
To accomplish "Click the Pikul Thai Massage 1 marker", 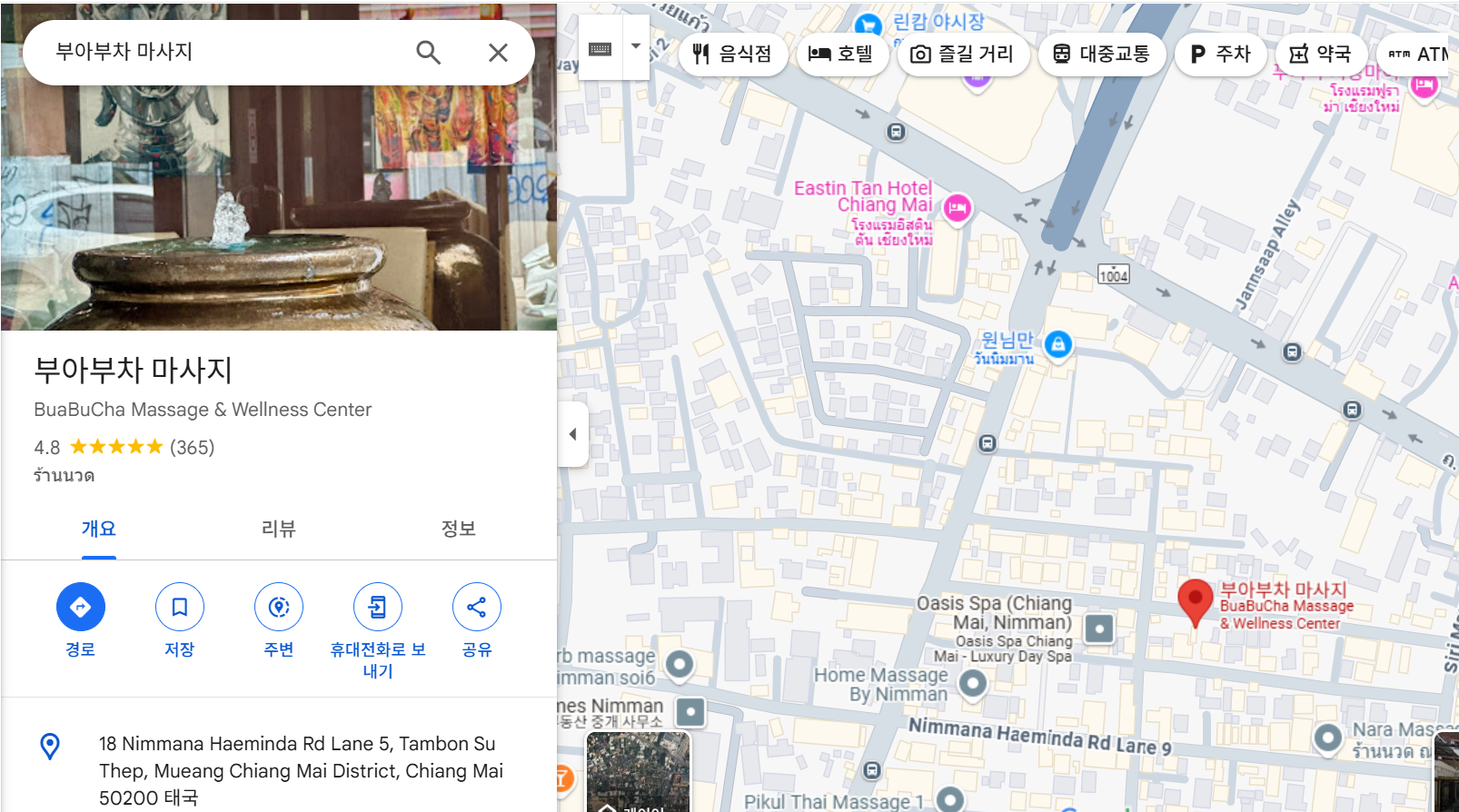I will tap(950, 799).
